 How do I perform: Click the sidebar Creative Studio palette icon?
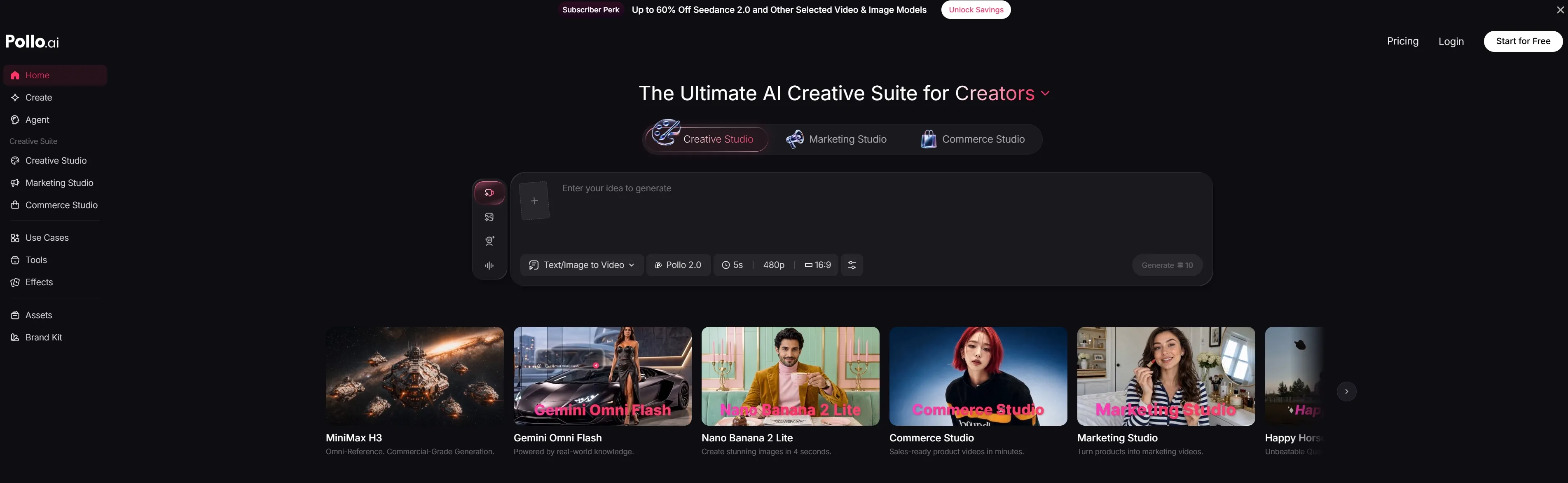click(15, 161)
